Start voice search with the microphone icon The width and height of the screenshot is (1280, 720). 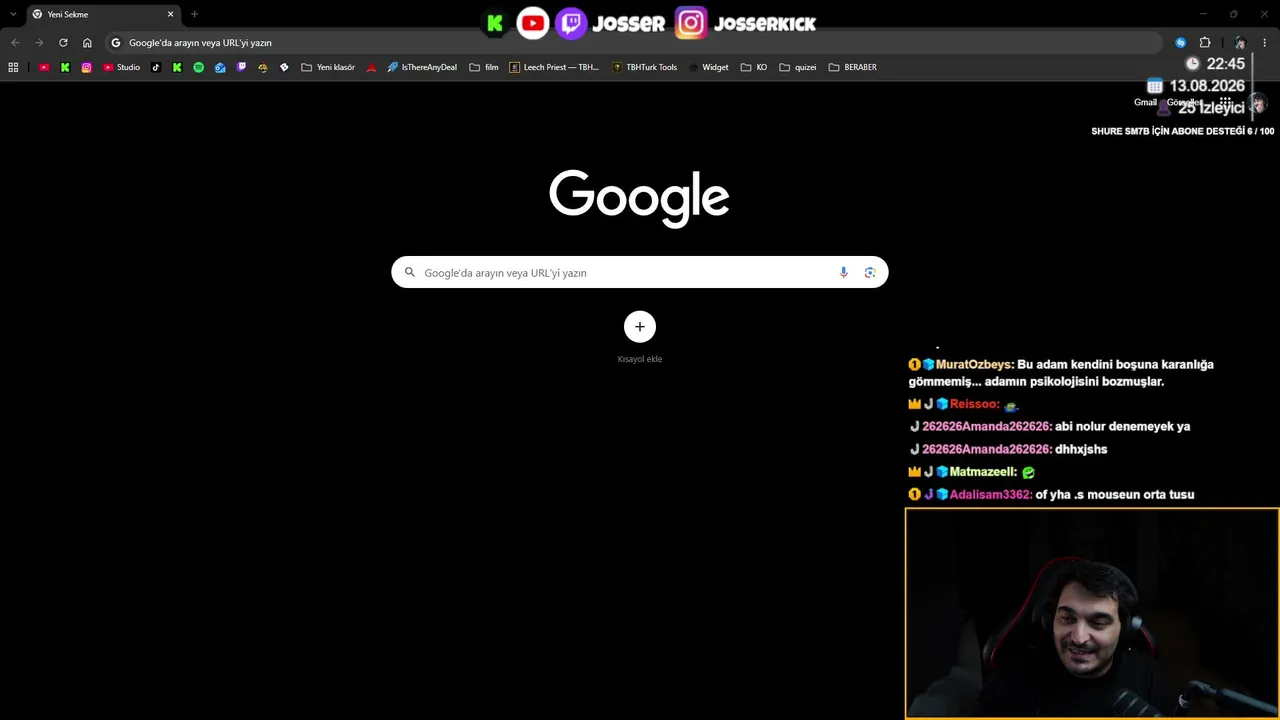pyautogui.click(x=844, y=272)
